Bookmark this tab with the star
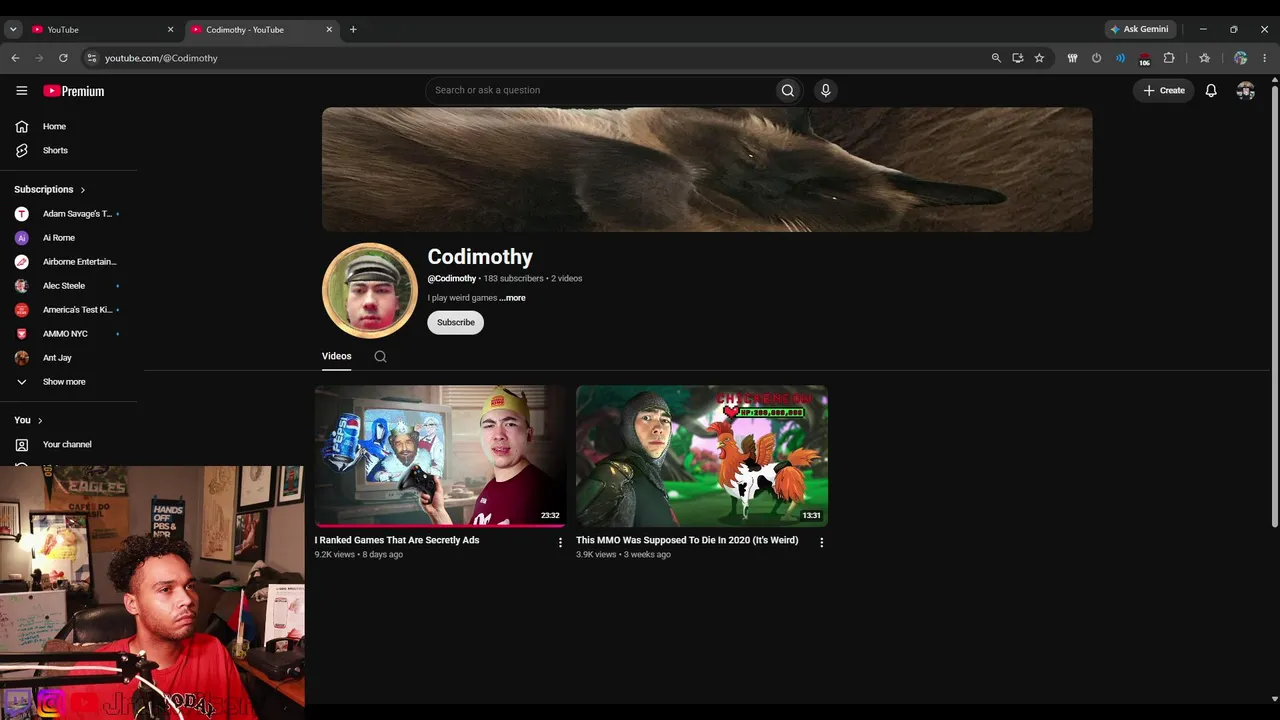The width and height of the screenshot is (1280, 720). 1039,58
